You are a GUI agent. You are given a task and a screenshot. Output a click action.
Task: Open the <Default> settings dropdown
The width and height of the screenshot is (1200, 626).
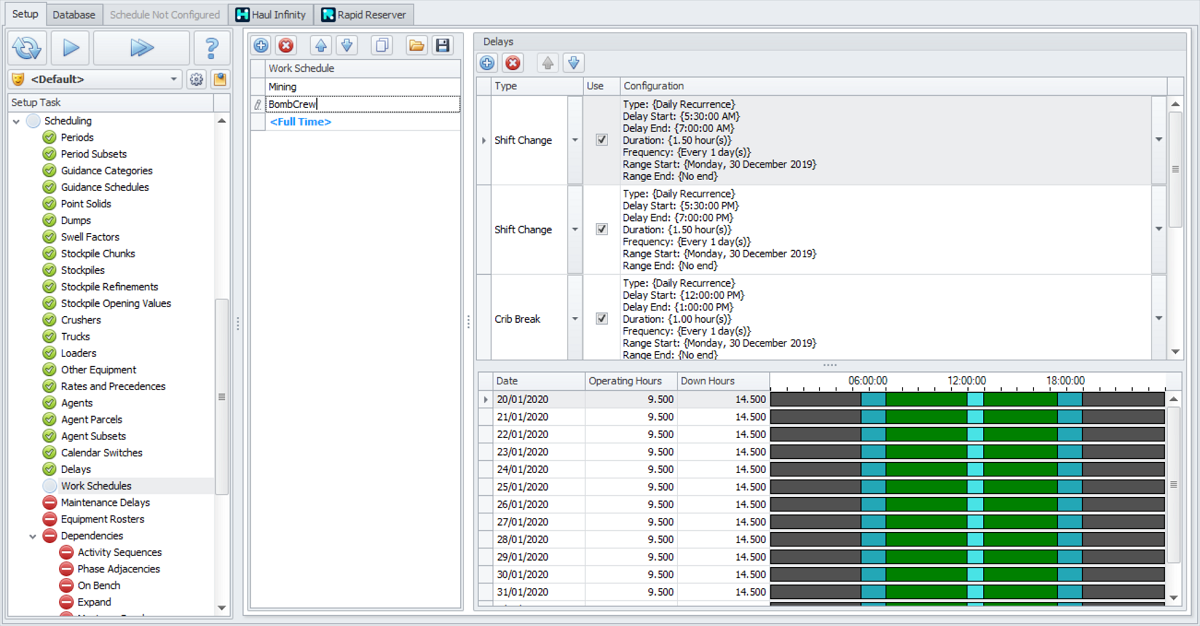coord(174,79)
